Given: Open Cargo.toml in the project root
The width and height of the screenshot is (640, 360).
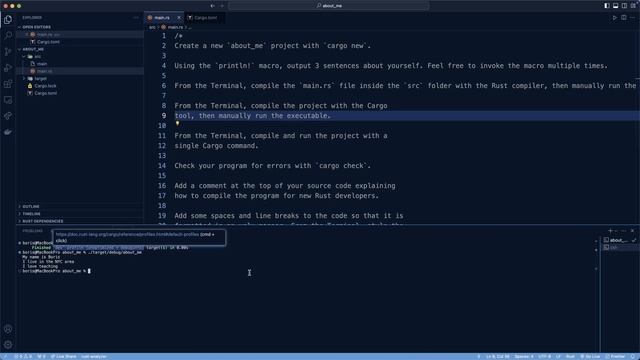Looking at the screenshot, I should coord(80,93).
